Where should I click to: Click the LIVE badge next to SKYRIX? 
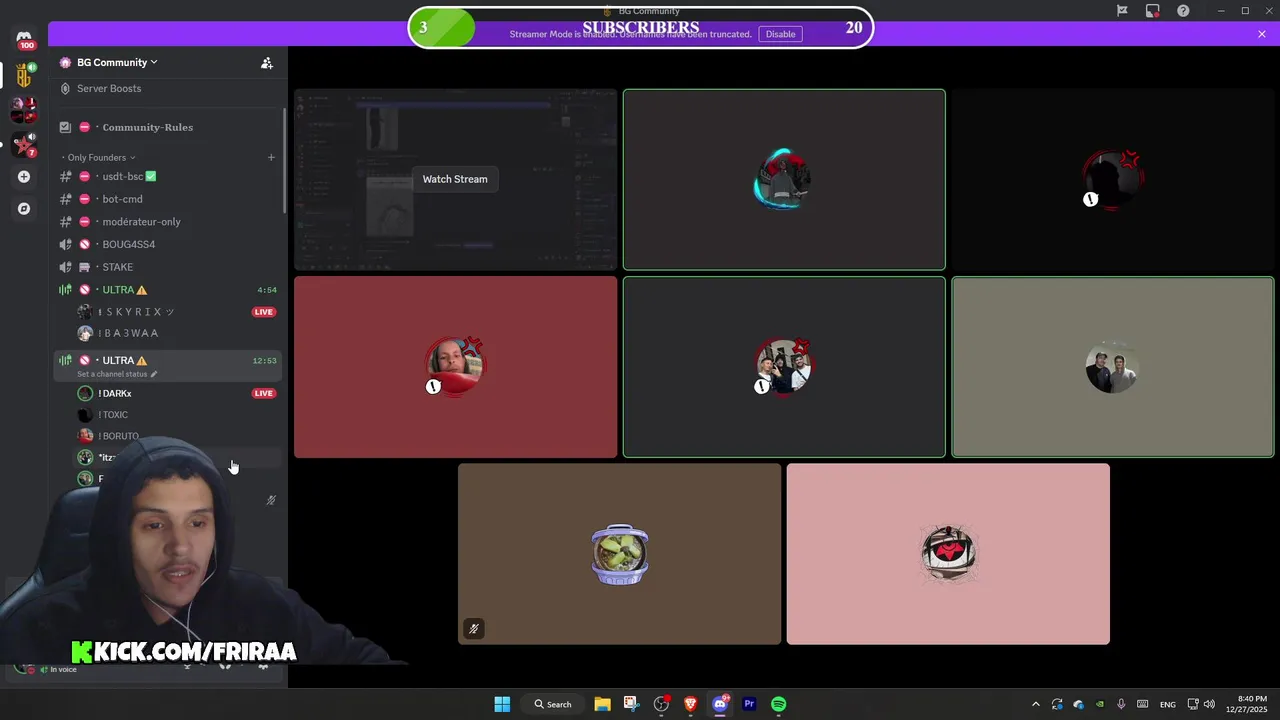(x=263, y=312)
